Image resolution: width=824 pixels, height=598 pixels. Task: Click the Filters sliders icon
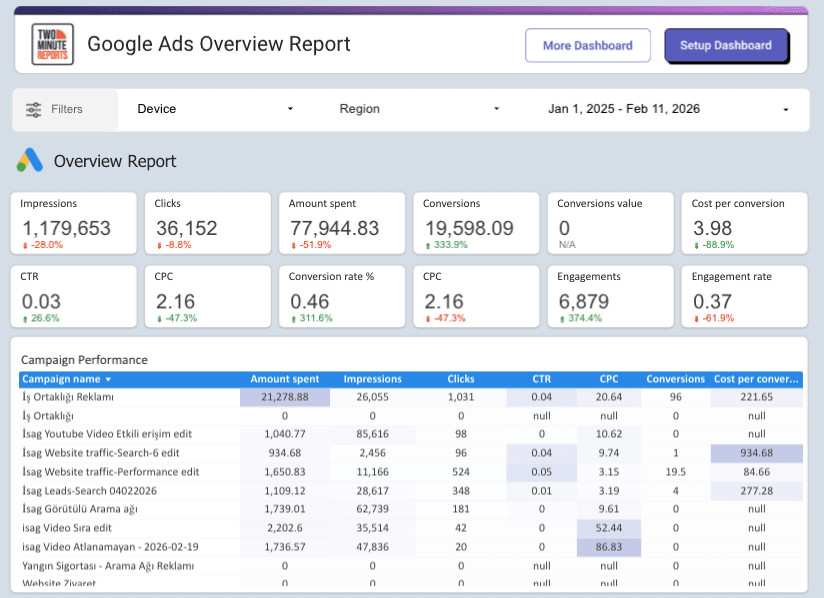point(33,108)
